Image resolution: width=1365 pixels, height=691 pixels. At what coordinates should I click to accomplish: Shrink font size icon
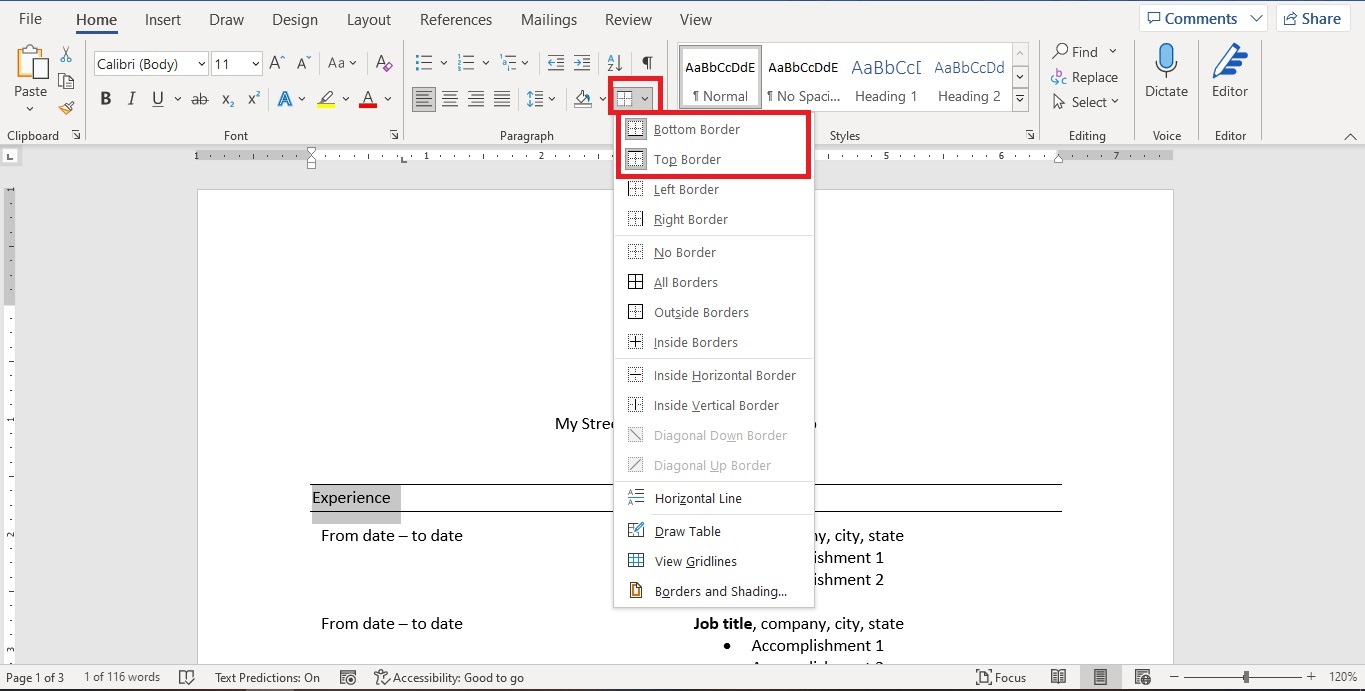(x=304, y=64)
